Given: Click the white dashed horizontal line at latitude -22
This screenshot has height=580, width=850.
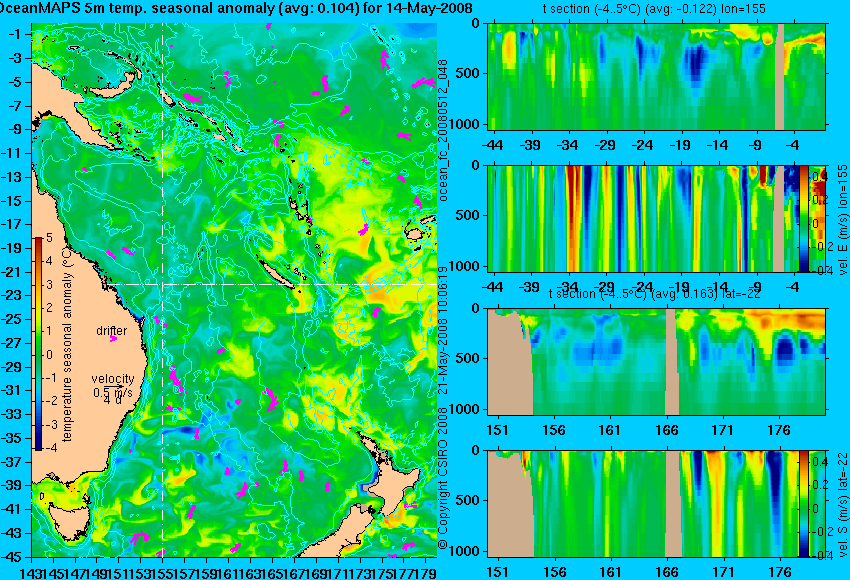Looking at the screenshot, I should (271, 284).
